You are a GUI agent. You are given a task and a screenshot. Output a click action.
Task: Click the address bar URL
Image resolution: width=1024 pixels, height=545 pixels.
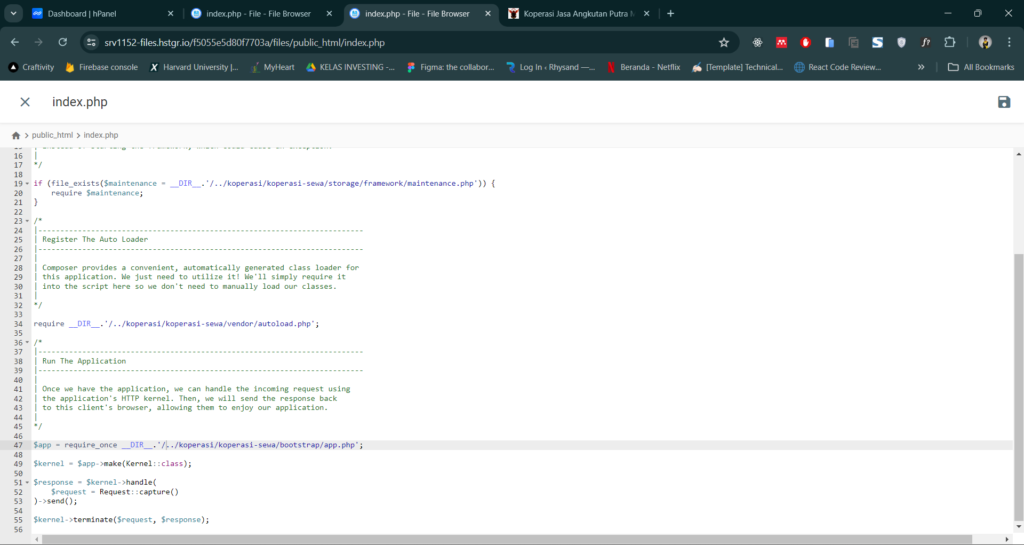coord(245,42)
